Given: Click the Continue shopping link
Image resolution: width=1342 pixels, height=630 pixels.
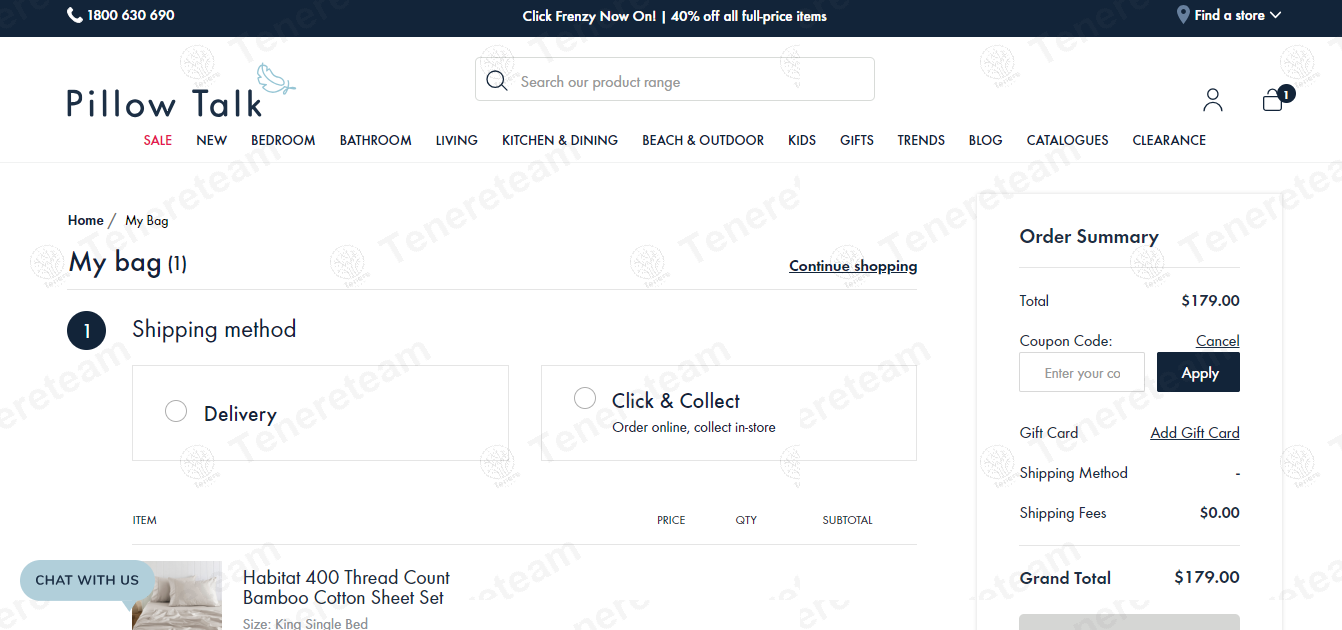Looking at the screenshot, I should coord(853,266).
